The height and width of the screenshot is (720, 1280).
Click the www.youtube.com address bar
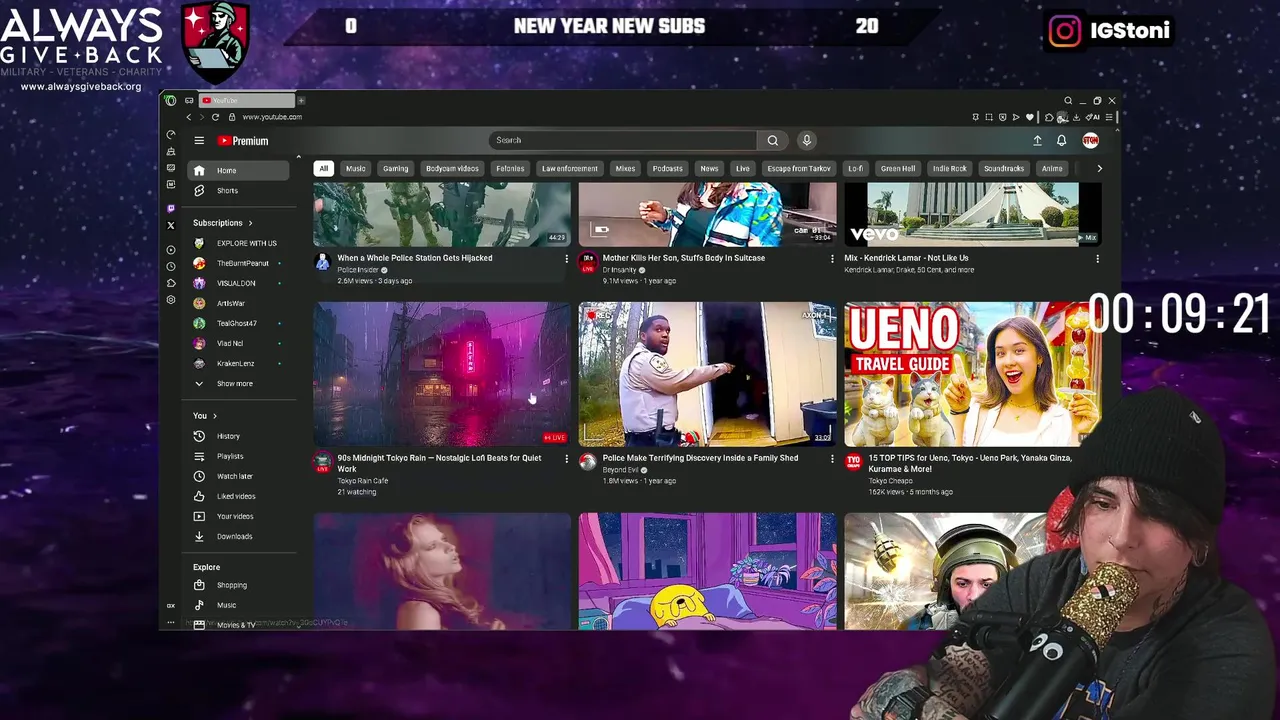tap(271, 117)
